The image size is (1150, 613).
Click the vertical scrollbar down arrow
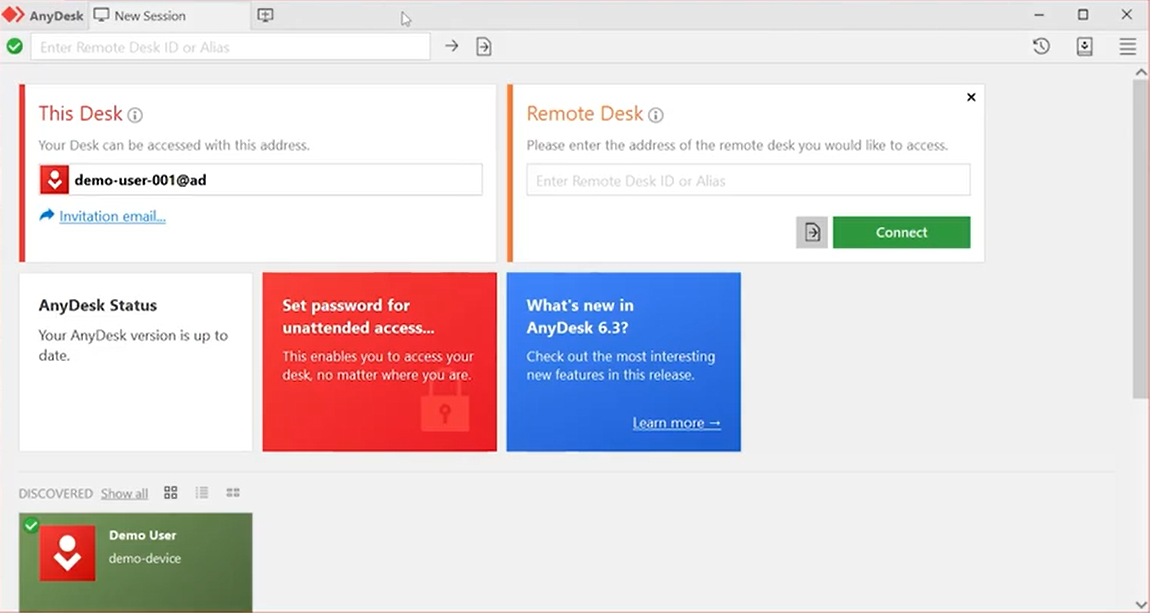coord(1140,605)
